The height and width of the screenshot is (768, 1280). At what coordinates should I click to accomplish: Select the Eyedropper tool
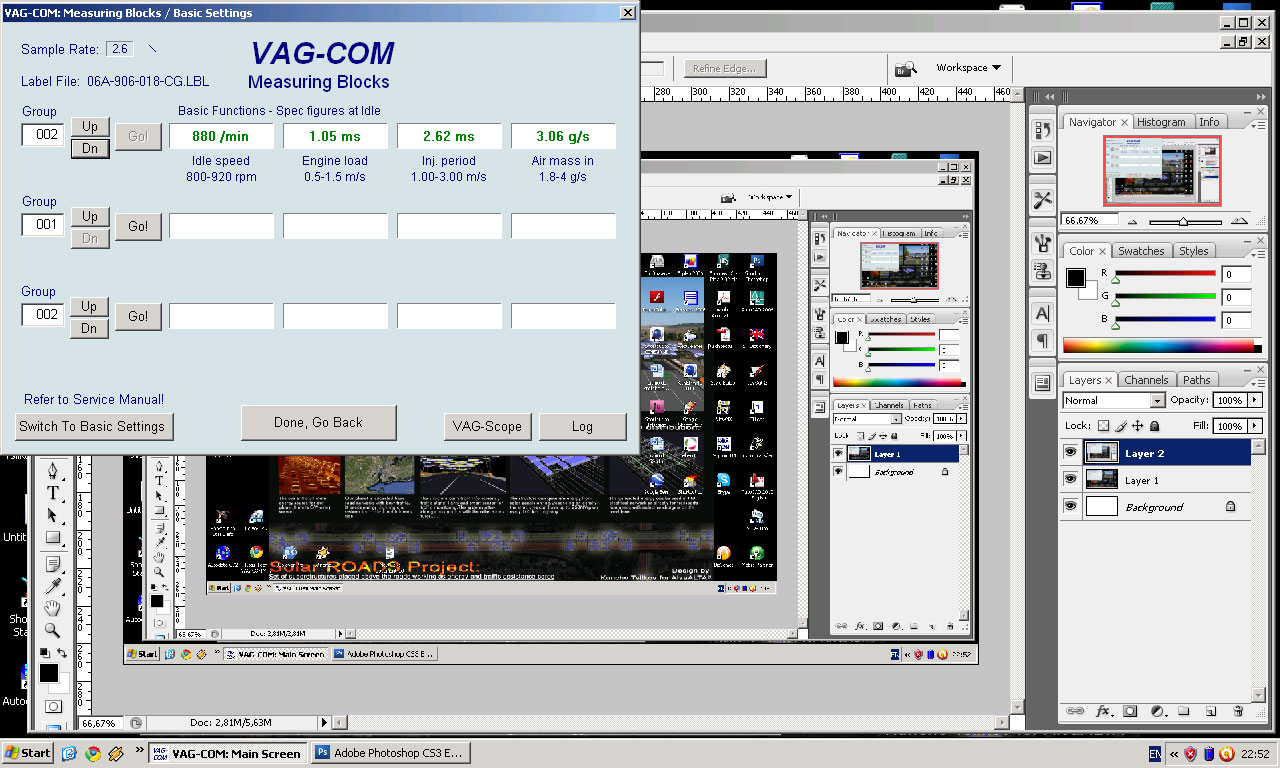(52, 586)
